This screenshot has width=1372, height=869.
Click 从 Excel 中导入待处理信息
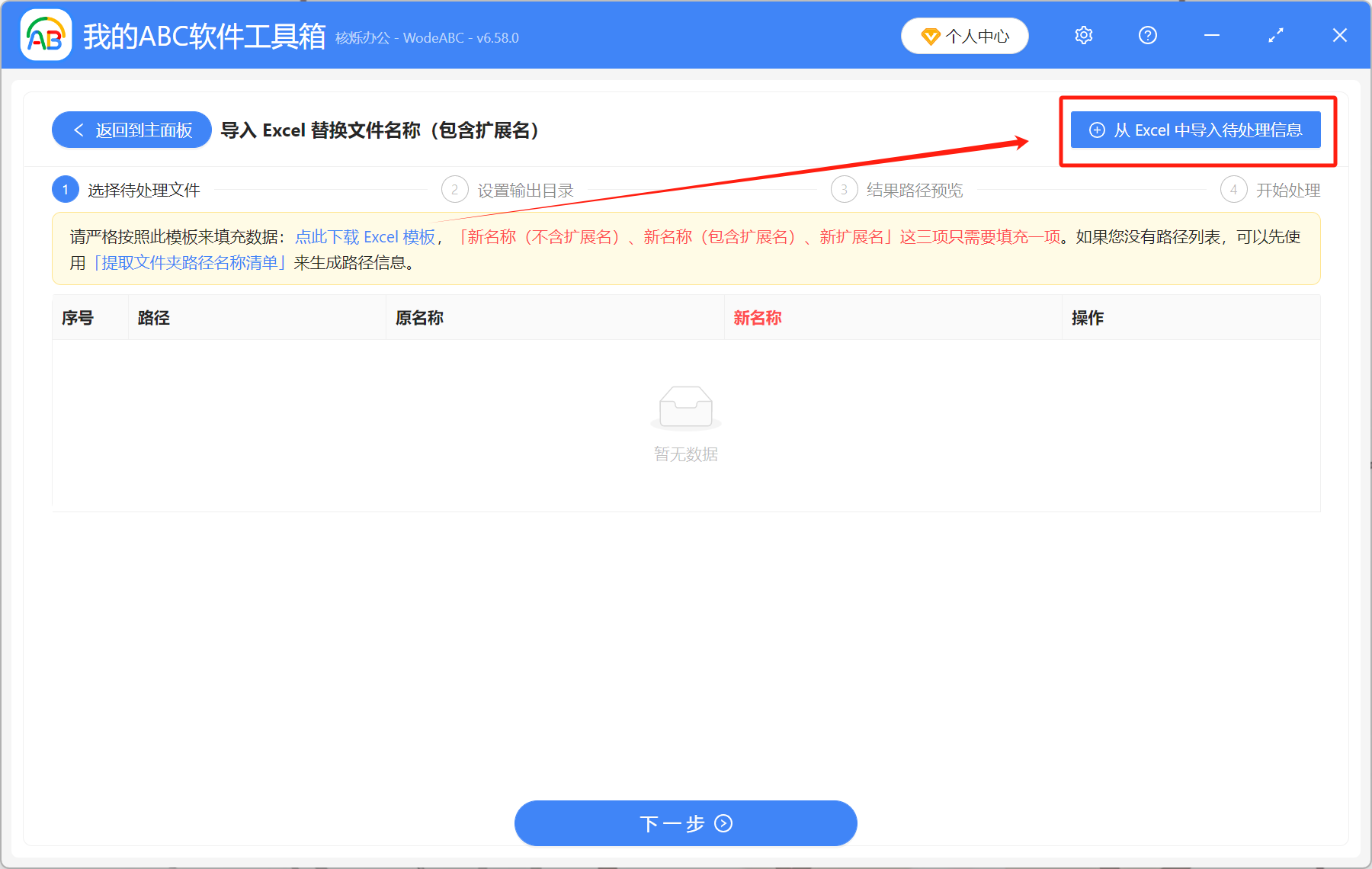point(1195,130)
